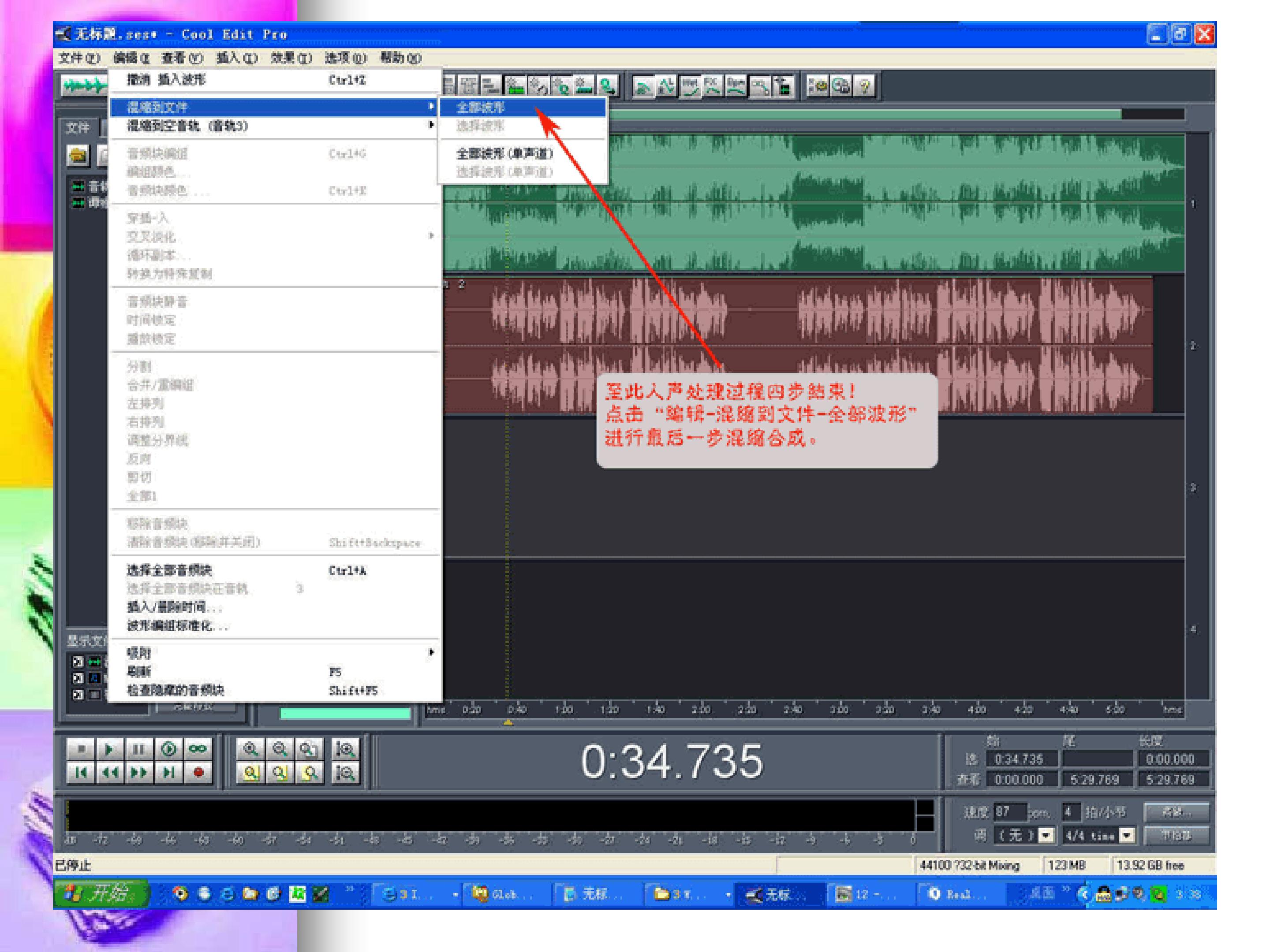Click the green horizontal overview bar above tracks
The image size is (1270, 952).
point(865,114)
